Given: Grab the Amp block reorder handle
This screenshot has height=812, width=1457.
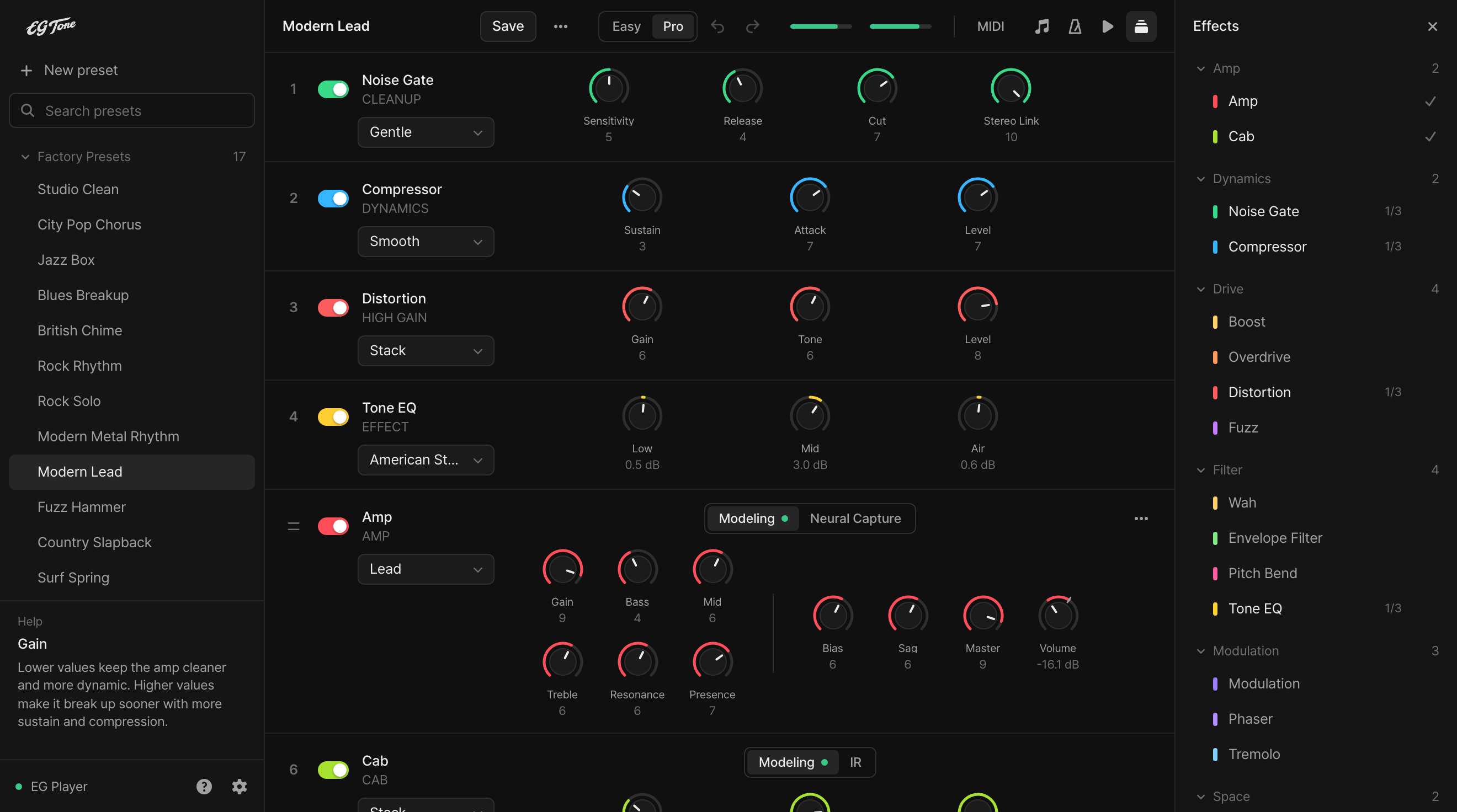Looking at the screenshot, I should [x=294, y=526].
